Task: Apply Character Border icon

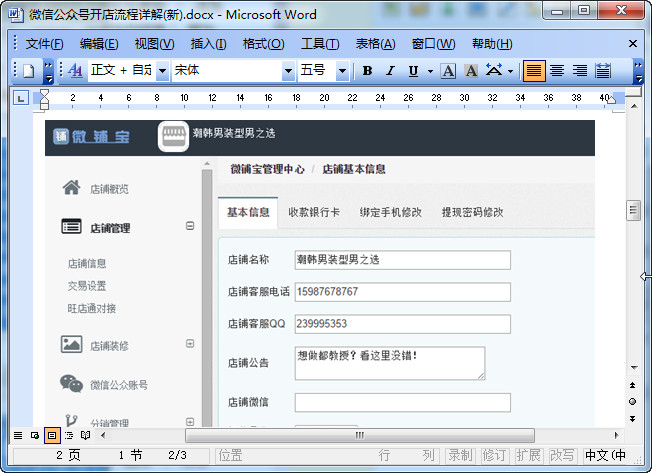Action: point(448,71)
